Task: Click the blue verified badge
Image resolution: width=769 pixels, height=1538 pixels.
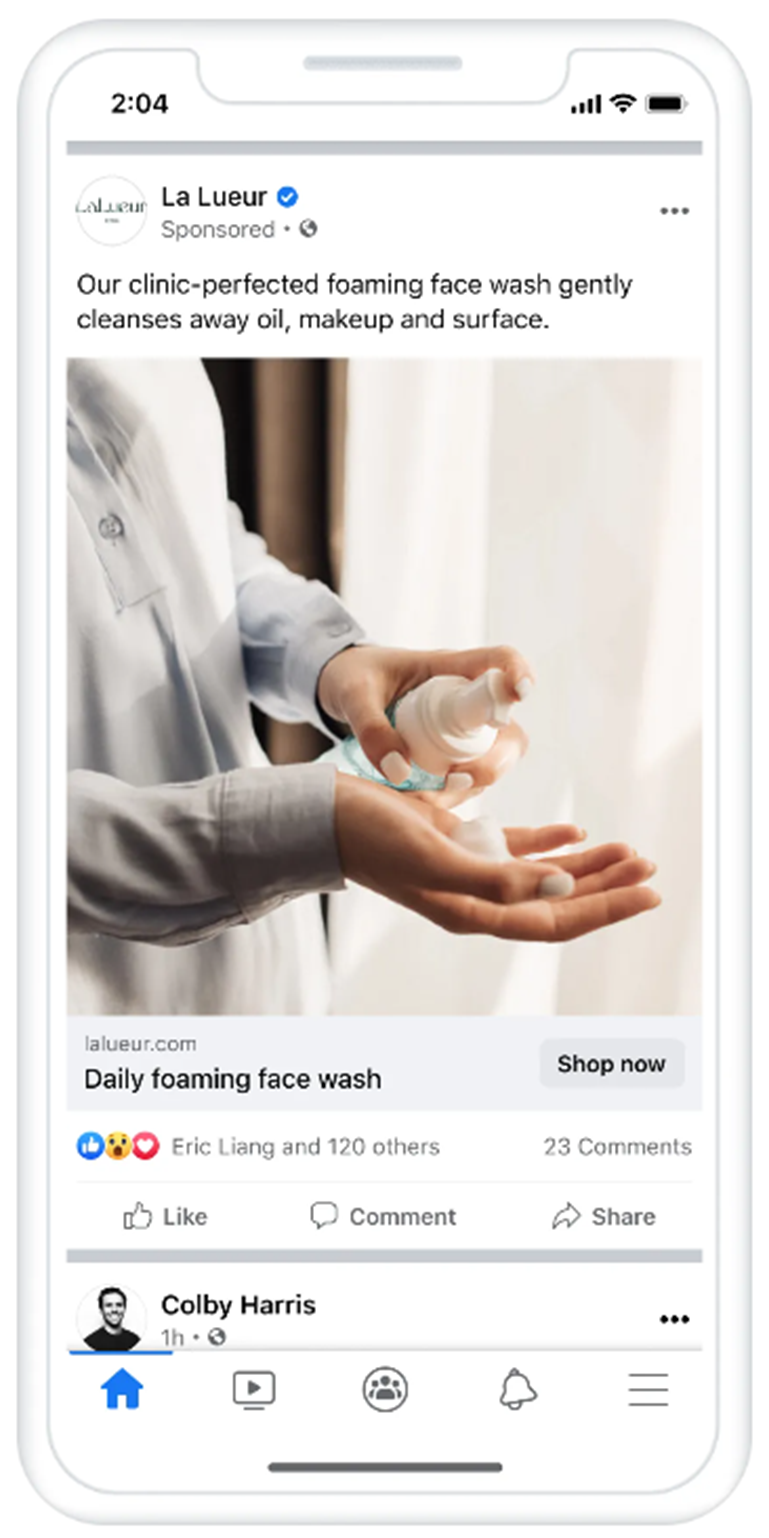Action: [288, 197]
